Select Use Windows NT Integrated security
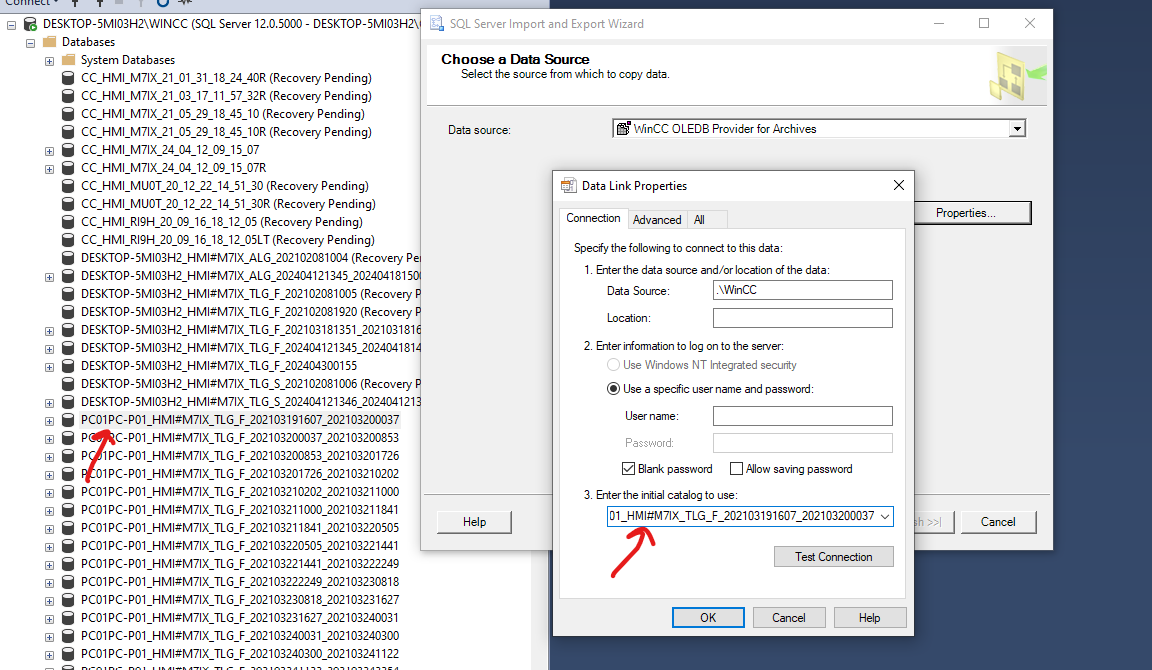Viewport: 1152px width, 670px height. pos(613,365)
